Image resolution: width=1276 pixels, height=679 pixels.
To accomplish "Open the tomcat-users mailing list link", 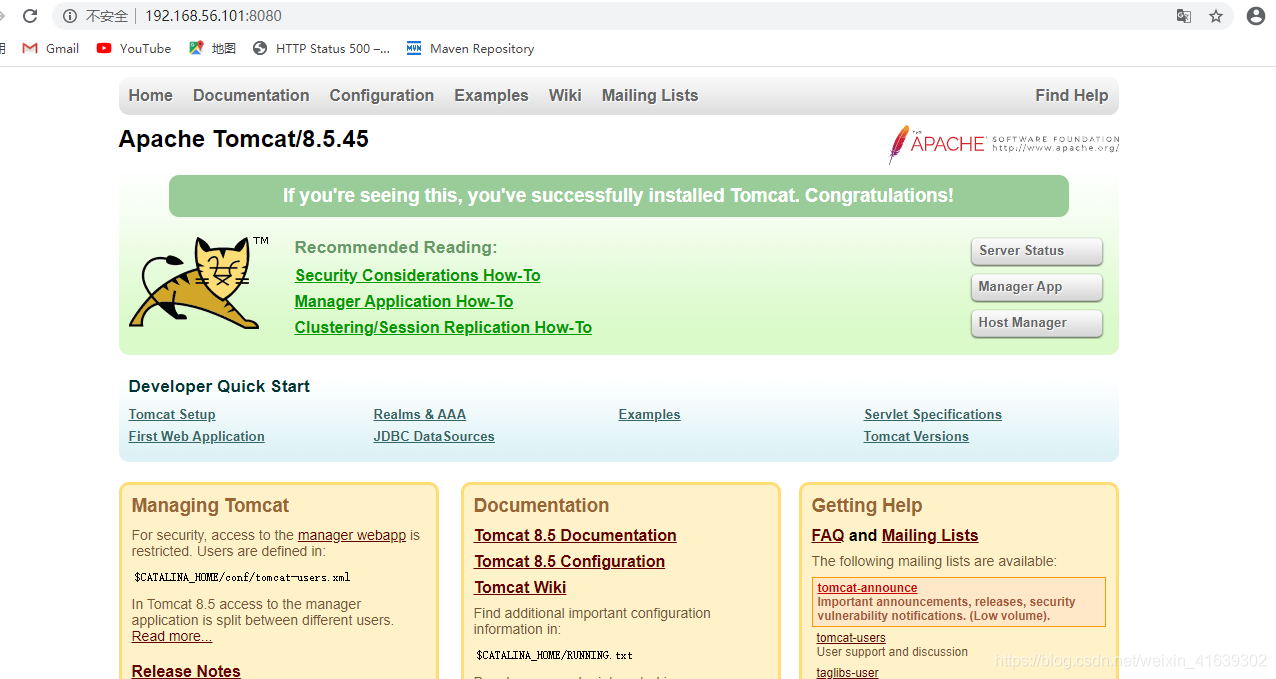I will (x=851, y=638).
